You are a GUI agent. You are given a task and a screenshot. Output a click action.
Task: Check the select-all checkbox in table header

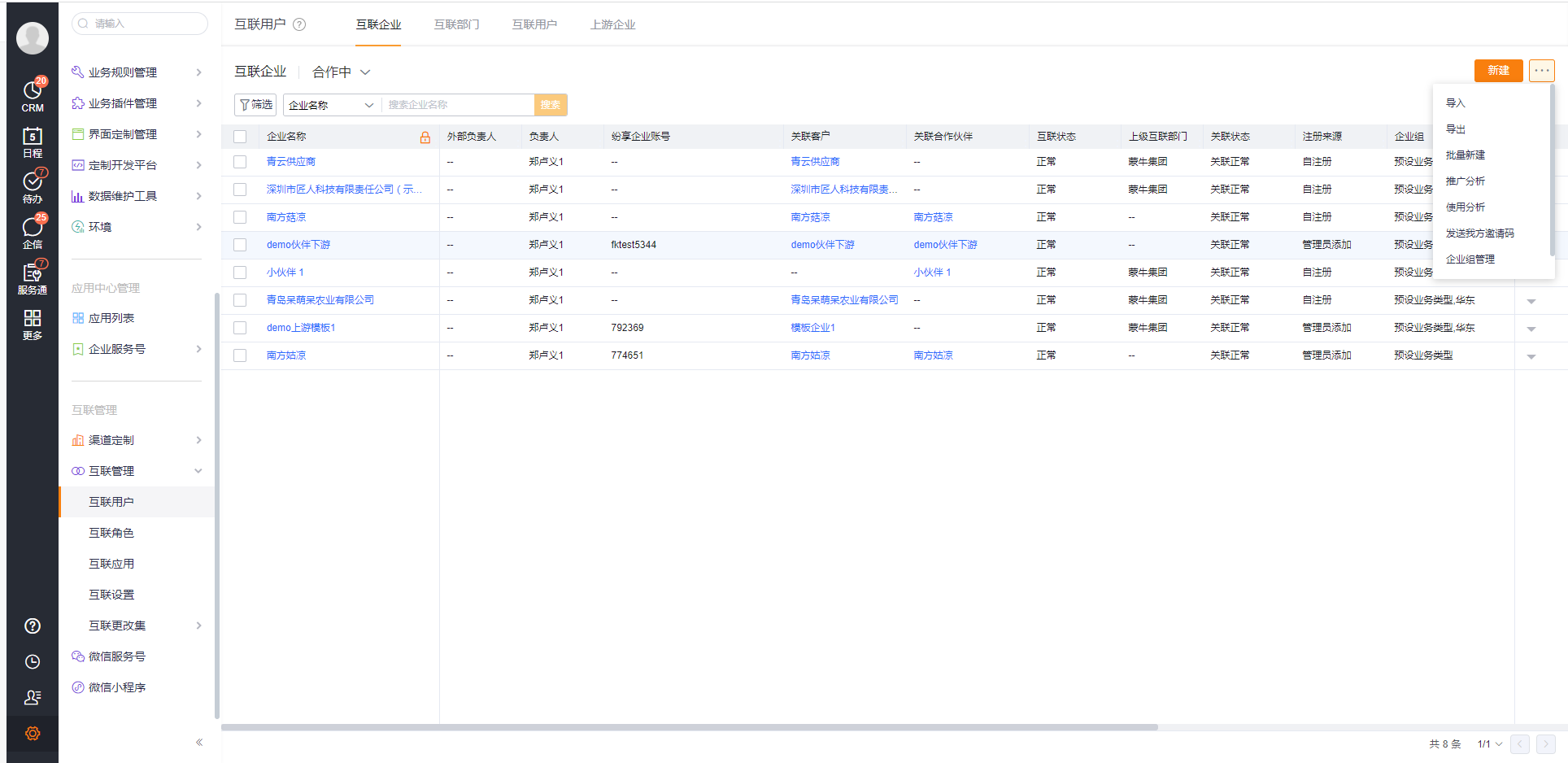240,137
